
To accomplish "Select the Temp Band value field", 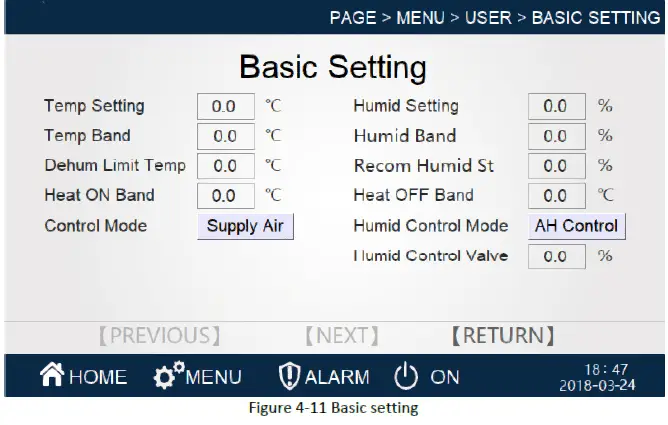I will pyautogui.click(x=225, y=136).
